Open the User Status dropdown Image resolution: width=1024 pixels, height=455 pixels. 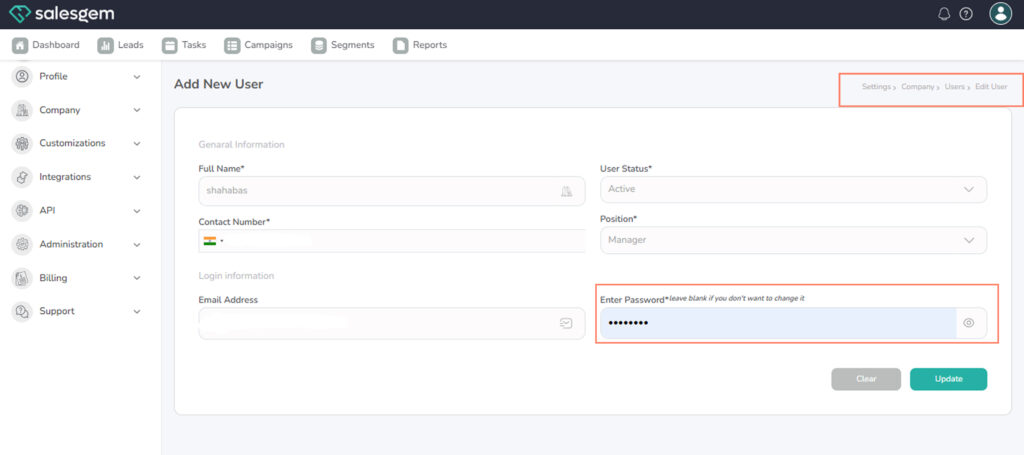(792, 189)
